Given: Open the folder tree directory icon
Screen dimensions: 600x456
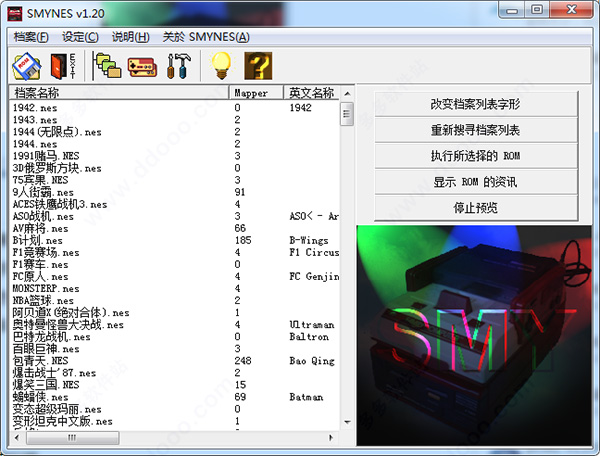Looking at the screenshot, I should click(x=107, y=67).
